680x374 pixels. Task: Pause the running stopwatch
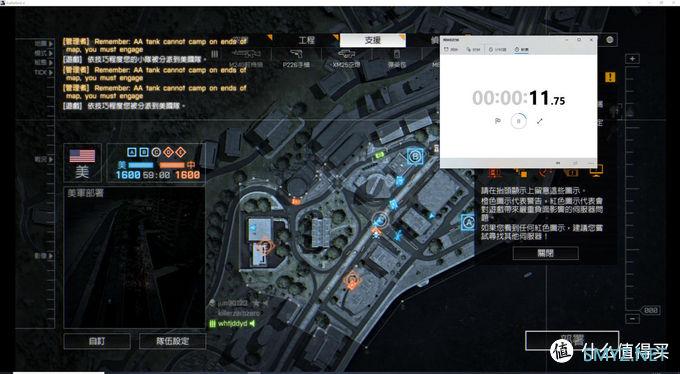(x=518, y=121)
